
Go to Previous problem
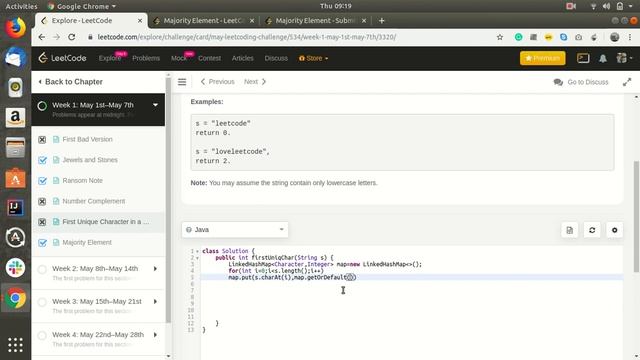pyautogui.click(x=218, y=82)
